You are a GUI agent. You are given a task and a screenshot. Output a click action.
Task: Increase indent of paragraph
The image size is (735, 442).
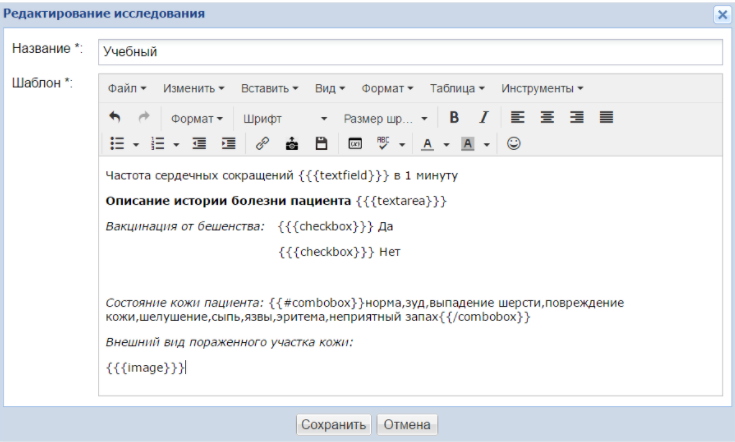click(x=229, y=143)
